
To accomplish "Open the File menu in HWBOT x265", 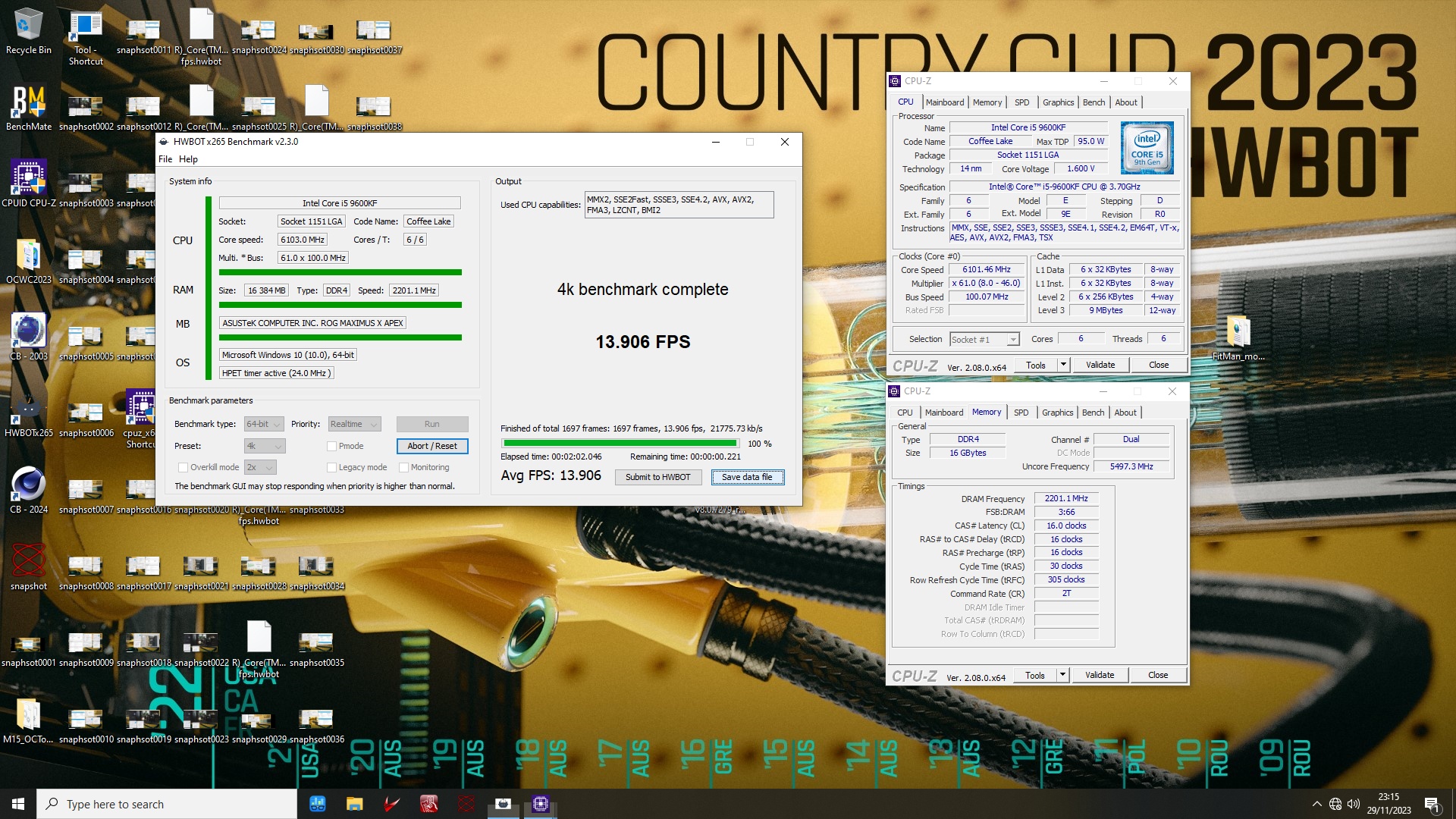I will [165, 159].
